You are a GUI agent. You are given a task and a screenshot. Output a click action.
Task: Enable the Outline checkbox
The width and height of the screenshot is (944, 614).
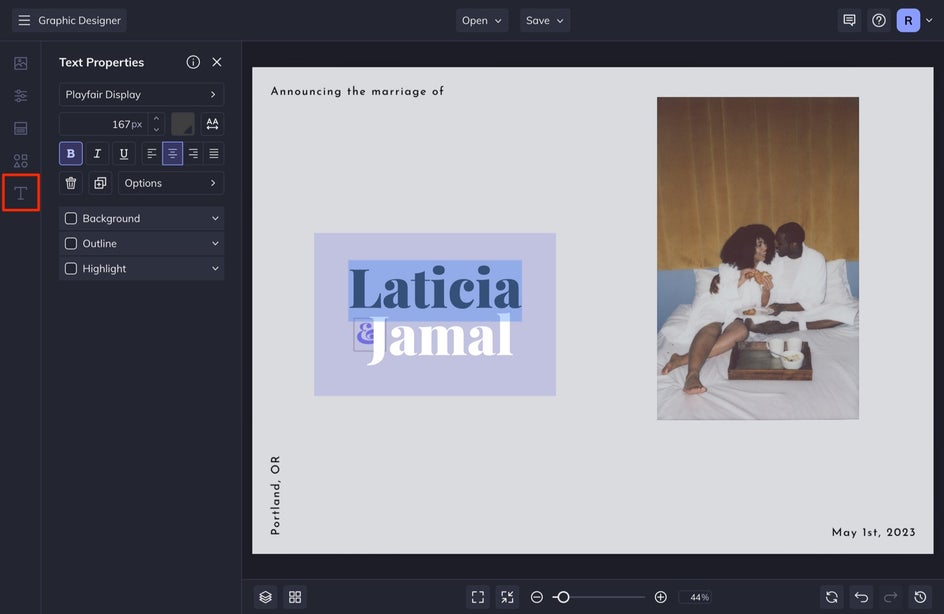(x=71, y=243)
